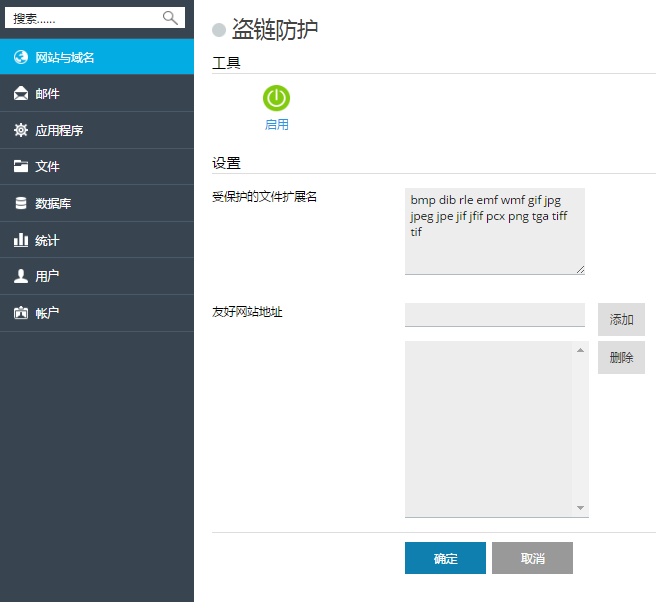This screenshot has height=602, width=656.
Task: Confirm settings with the 确定 button
Action: tap(445, 558)
